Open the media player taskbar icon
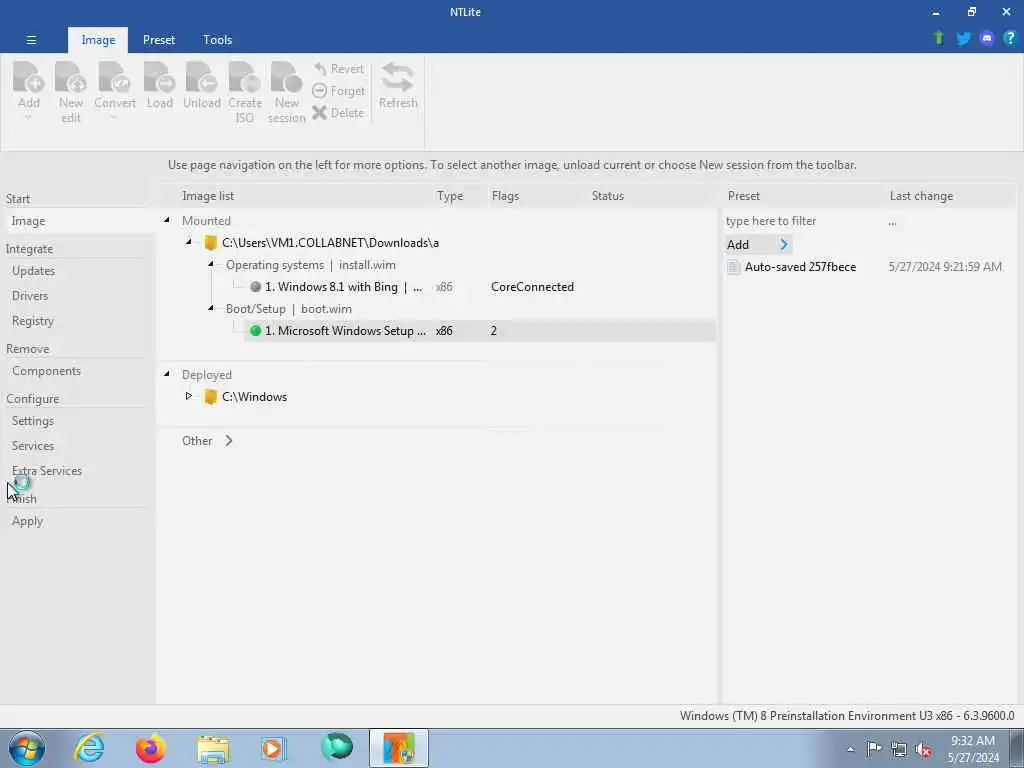The height and width of the screenshot is (768, 1024). (x=273, y=748)
